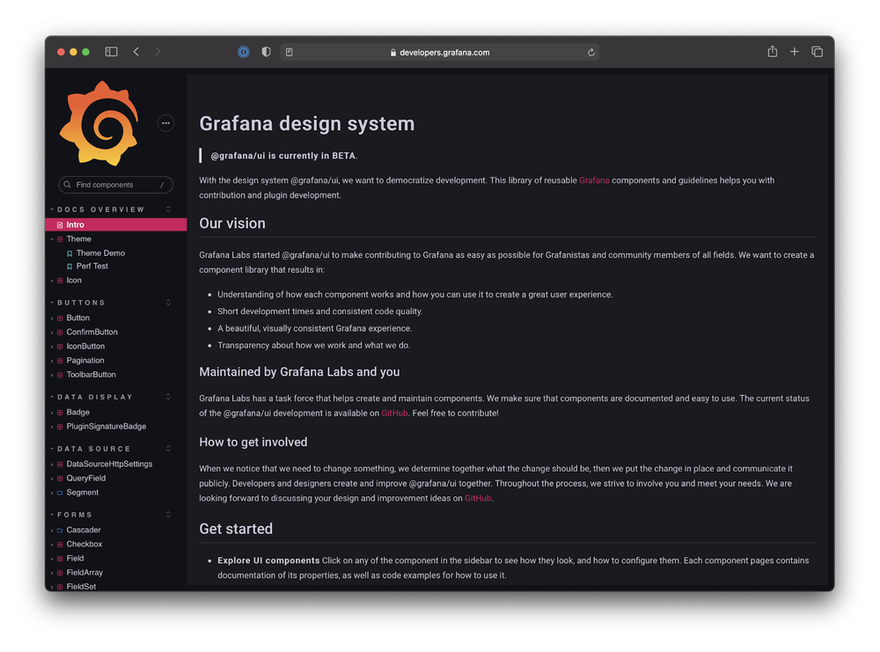The height and width of the screenshot is (652, 880).
Task: Open the ConfirmButton component
Action: click(x=91, y=332)
